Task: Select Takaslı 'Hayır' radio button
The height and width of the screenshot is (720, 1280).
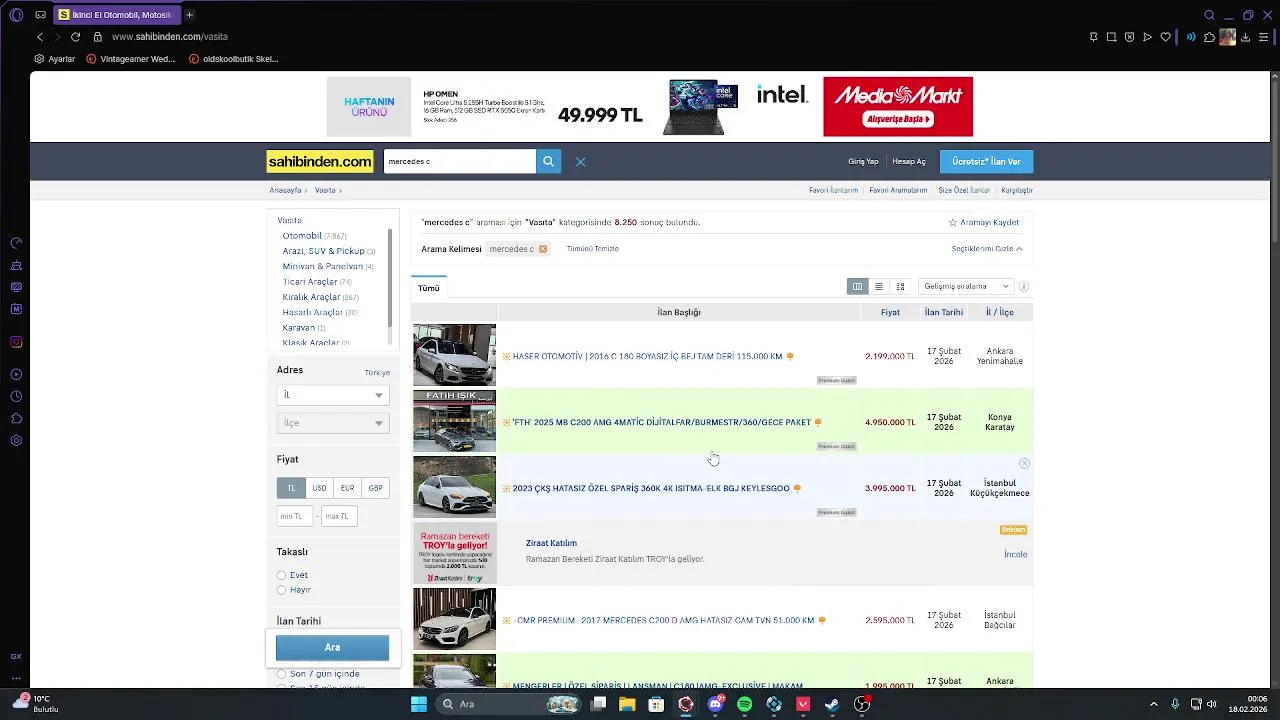Action: pos(281,590)
